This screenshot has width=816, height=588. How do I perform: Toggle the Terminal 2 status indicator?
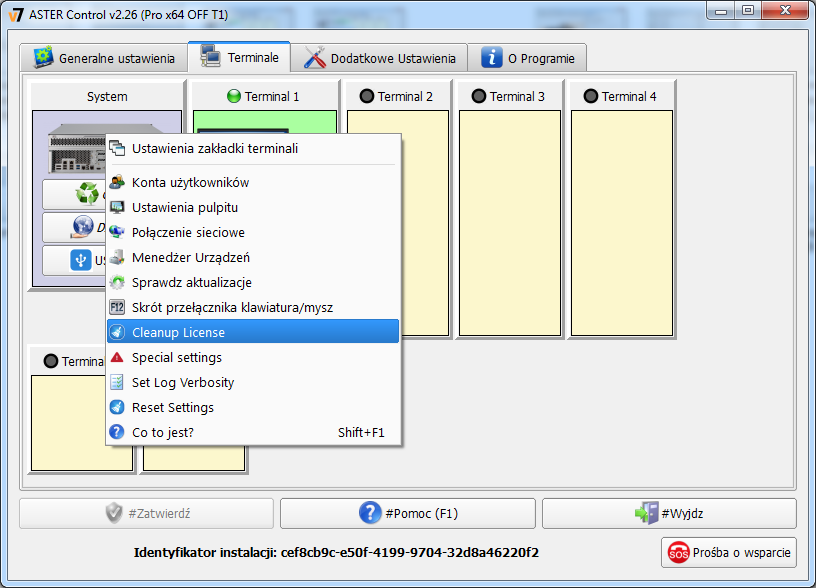point(367,96)
